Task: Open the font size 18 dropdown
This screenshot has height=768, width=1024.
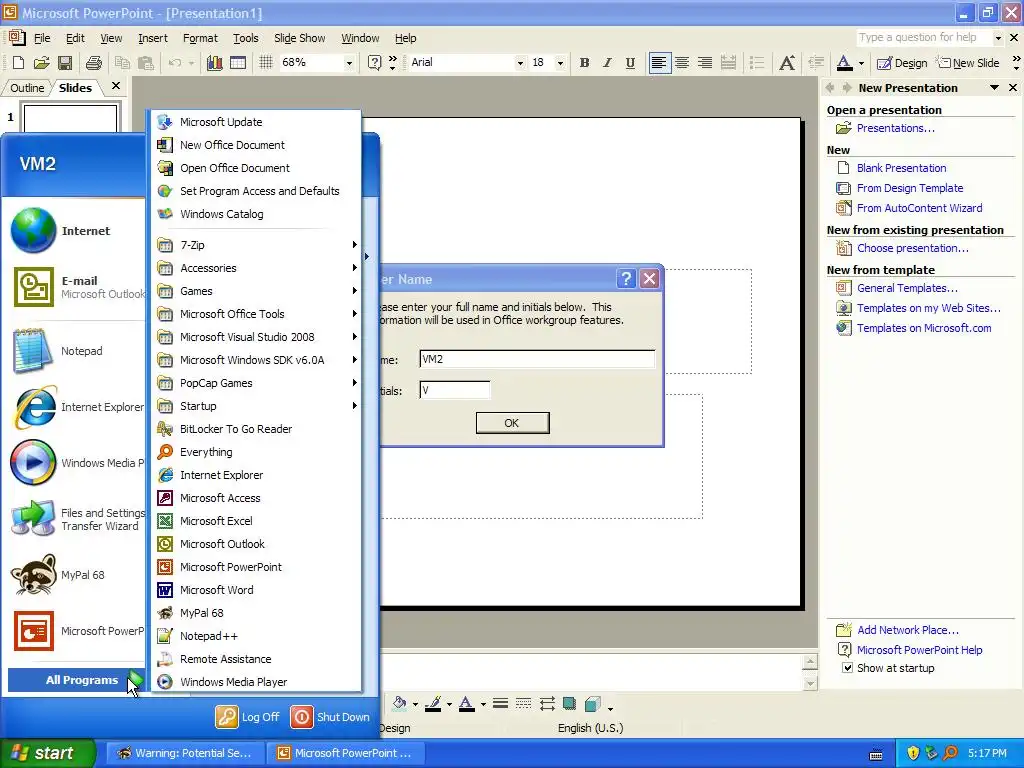Action: (560, 63)
